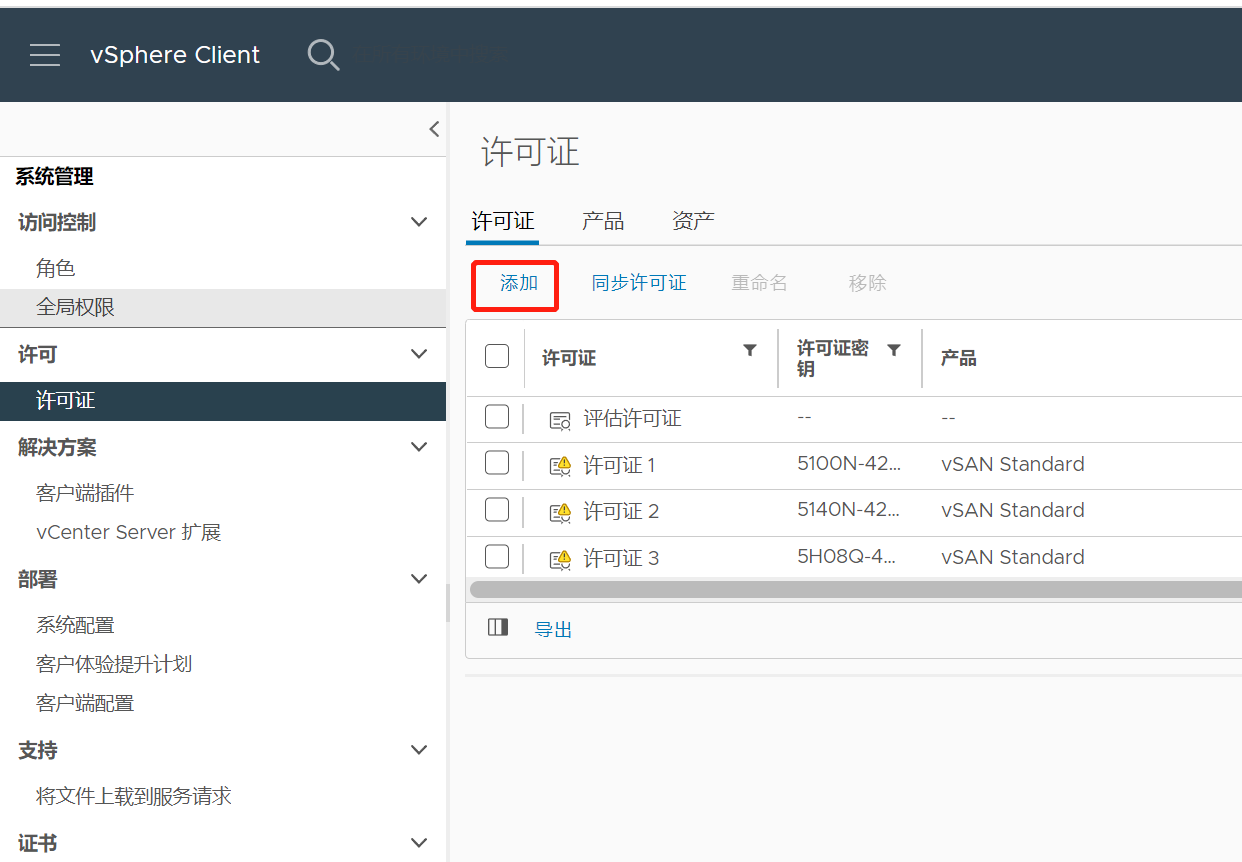Viewport: 1242px width, 862px height.
Task: Click the warning icon beside 许可证 3
Action: coord(561,559)
